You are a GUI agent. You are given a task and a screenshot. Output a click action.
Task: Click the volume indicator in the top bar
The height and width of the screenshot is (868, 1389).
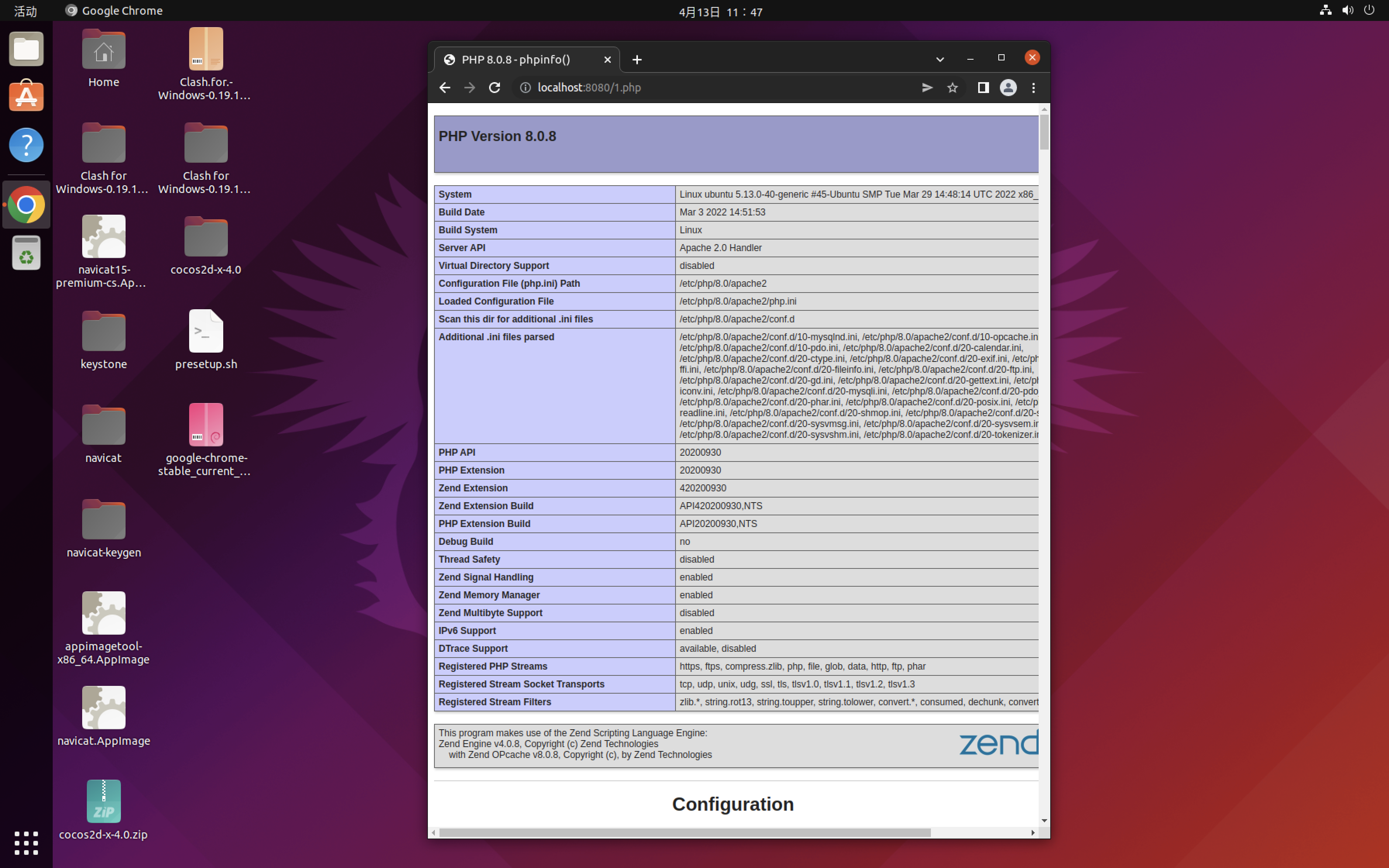tap(1347, 10)
